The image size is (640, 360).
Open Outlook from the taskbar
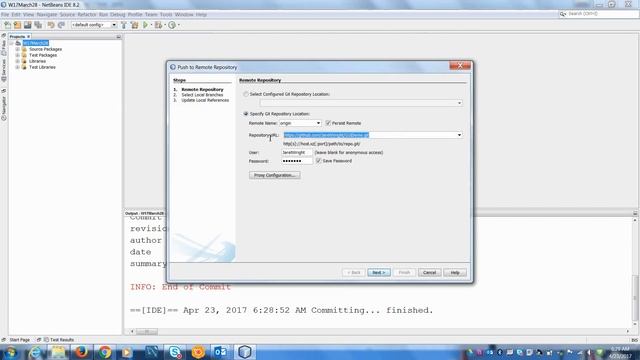tap(221, 351)
